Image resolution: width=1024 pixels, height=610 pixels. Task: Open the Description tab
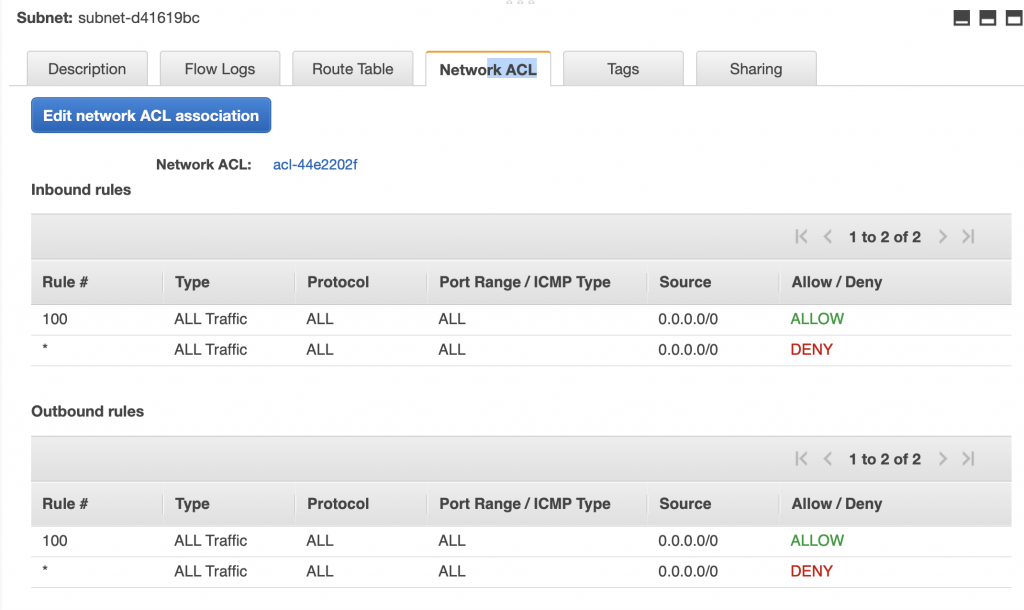87,69
